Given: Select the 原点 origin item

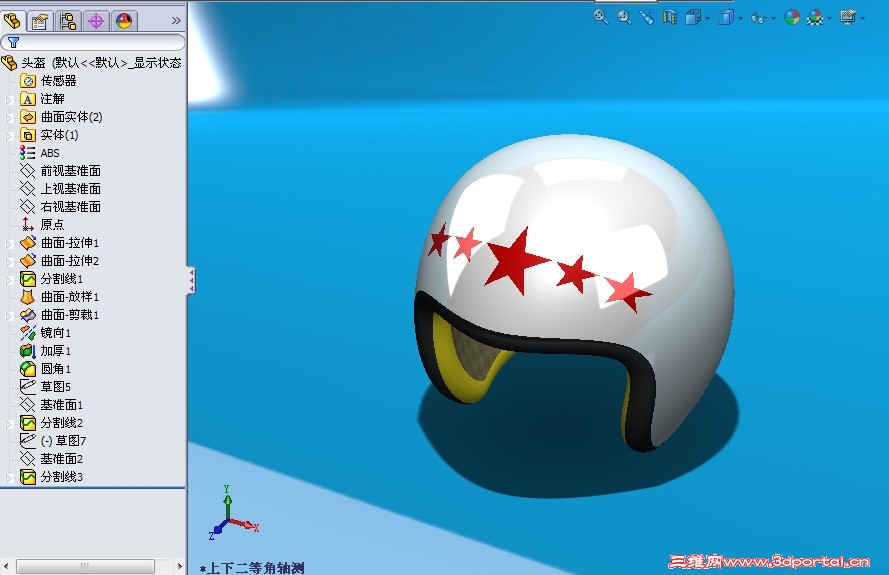Looking at the screenshot, I should (x=43, y=225).
